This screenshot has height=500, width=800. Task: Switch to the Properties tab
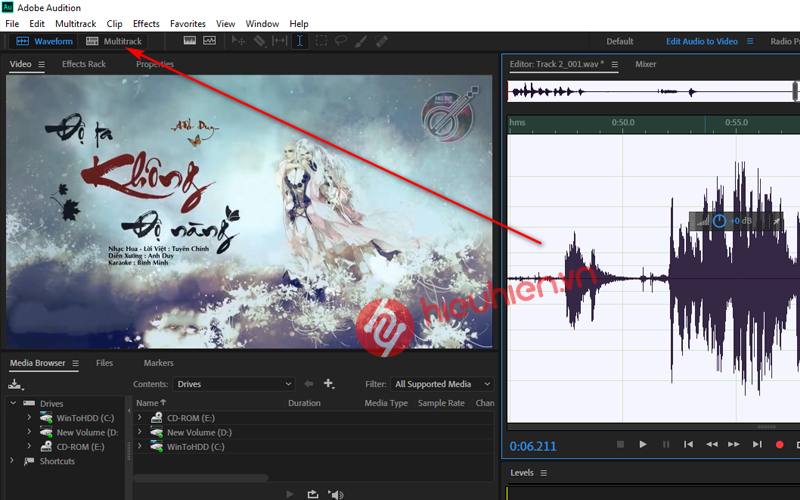(155, 64)
